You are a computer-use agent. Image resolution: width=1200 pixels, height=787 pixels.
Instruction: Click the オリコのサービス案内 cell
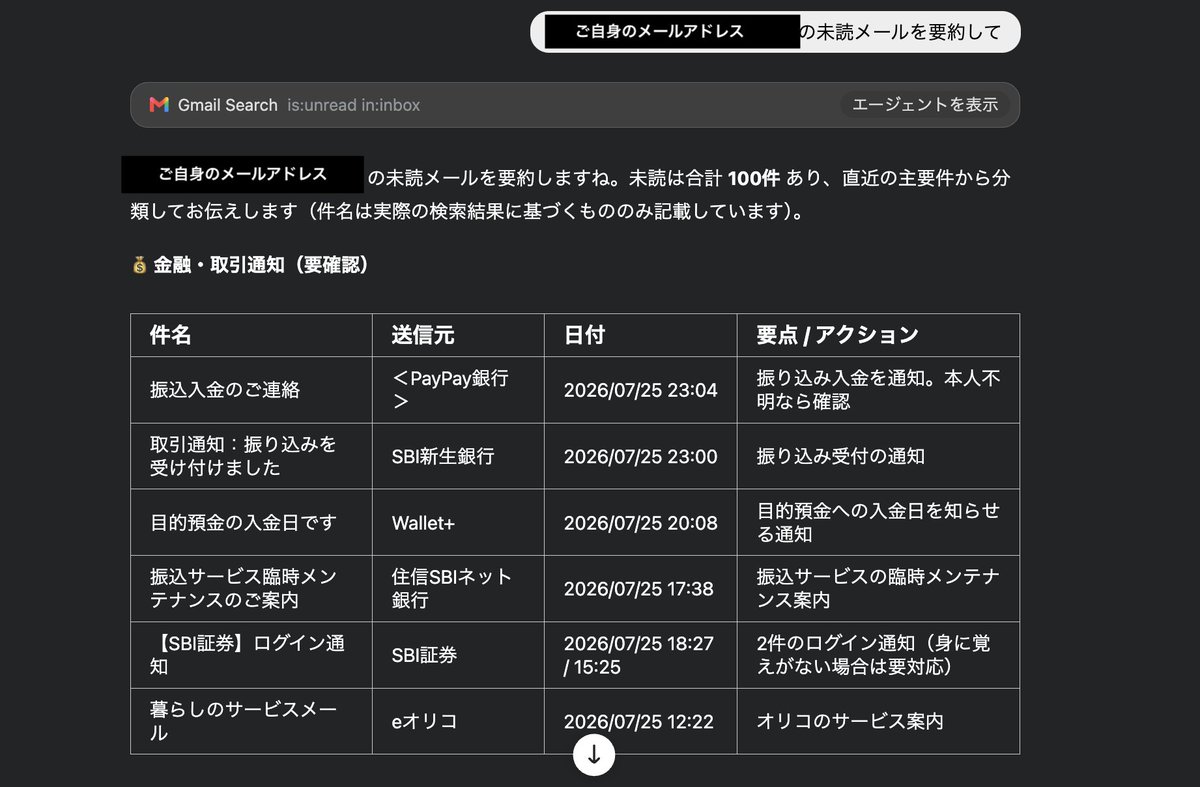coord(879,720)
